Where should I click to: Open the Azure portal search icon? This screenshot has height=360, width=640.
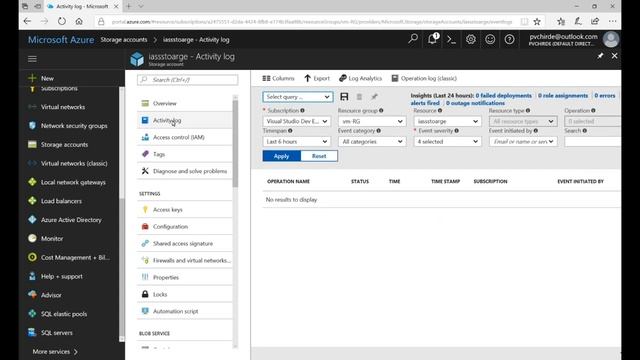click(x=413, y=39)
